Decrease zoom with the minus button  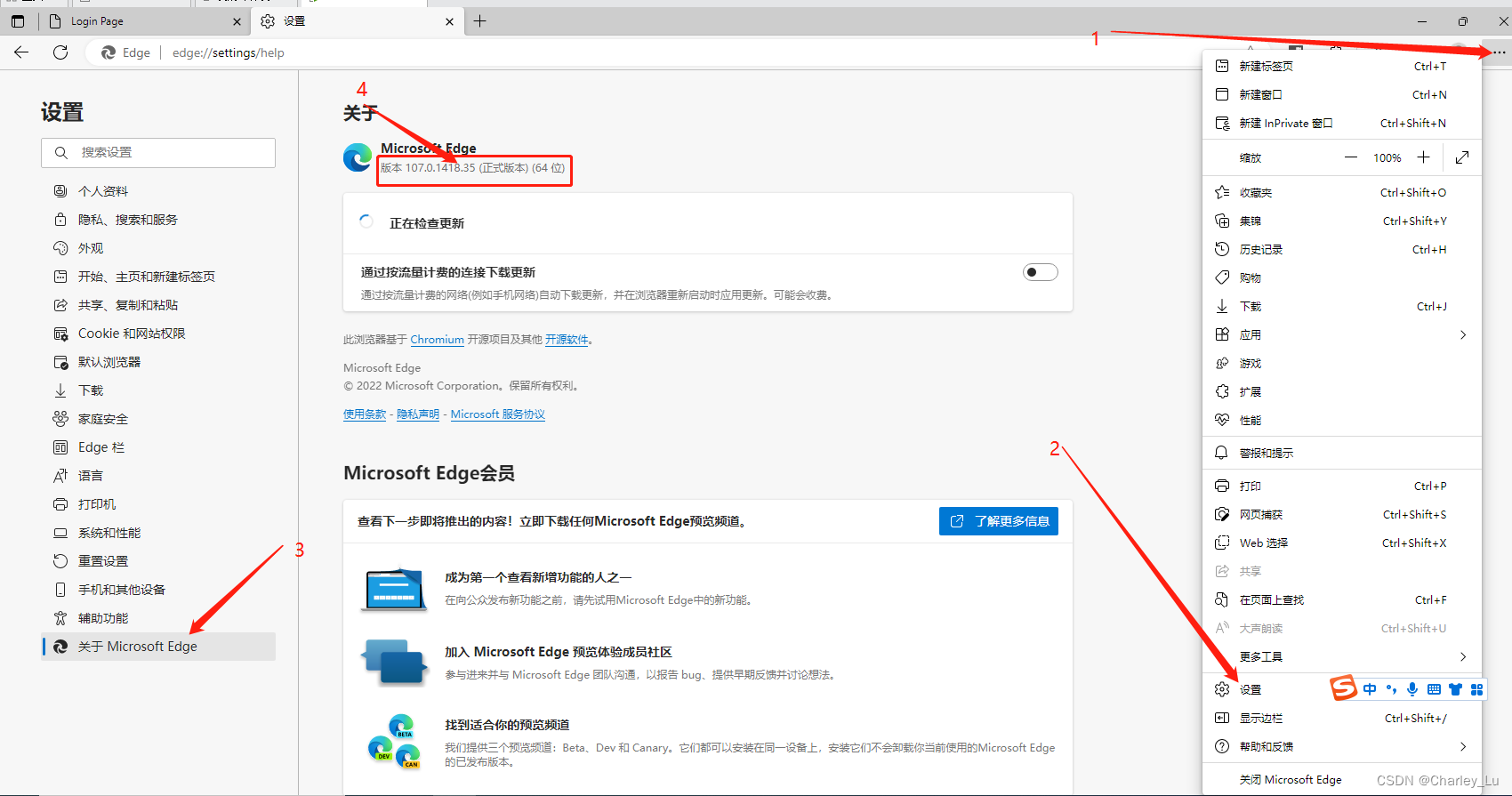click(x=1351, y=157)
